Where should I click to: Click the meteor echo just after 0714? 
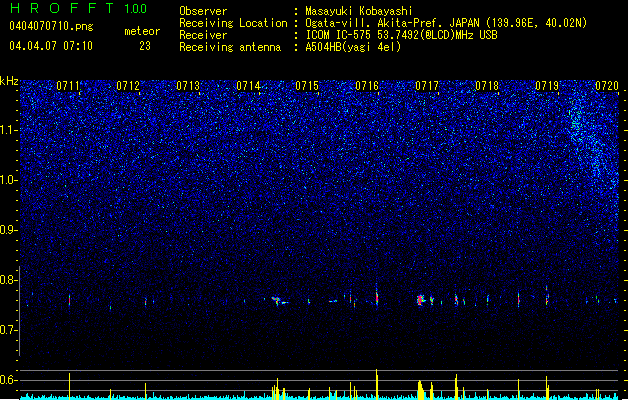278,301
